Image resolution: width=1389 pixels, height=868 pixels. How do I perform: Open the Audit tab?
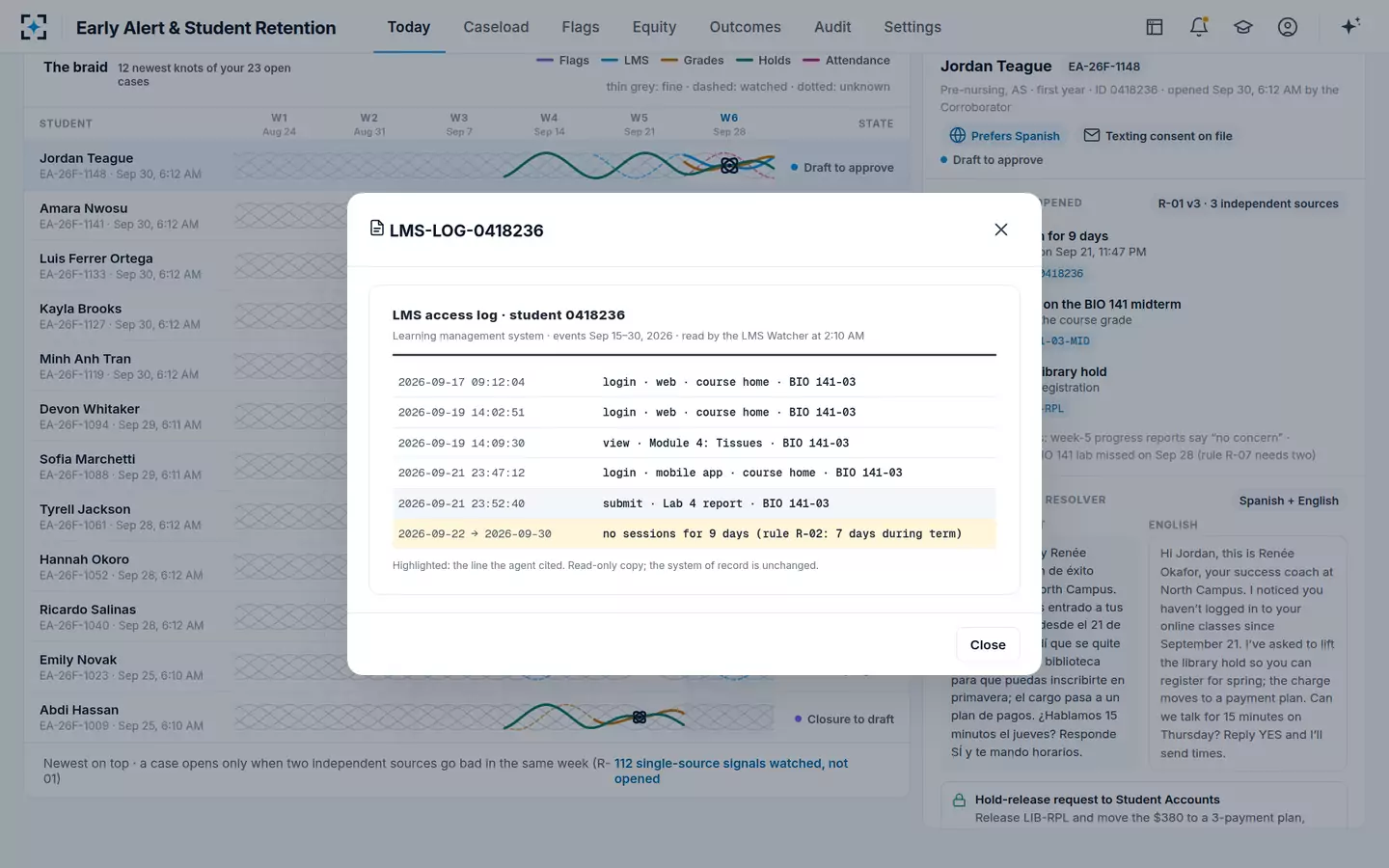[832, 27]
